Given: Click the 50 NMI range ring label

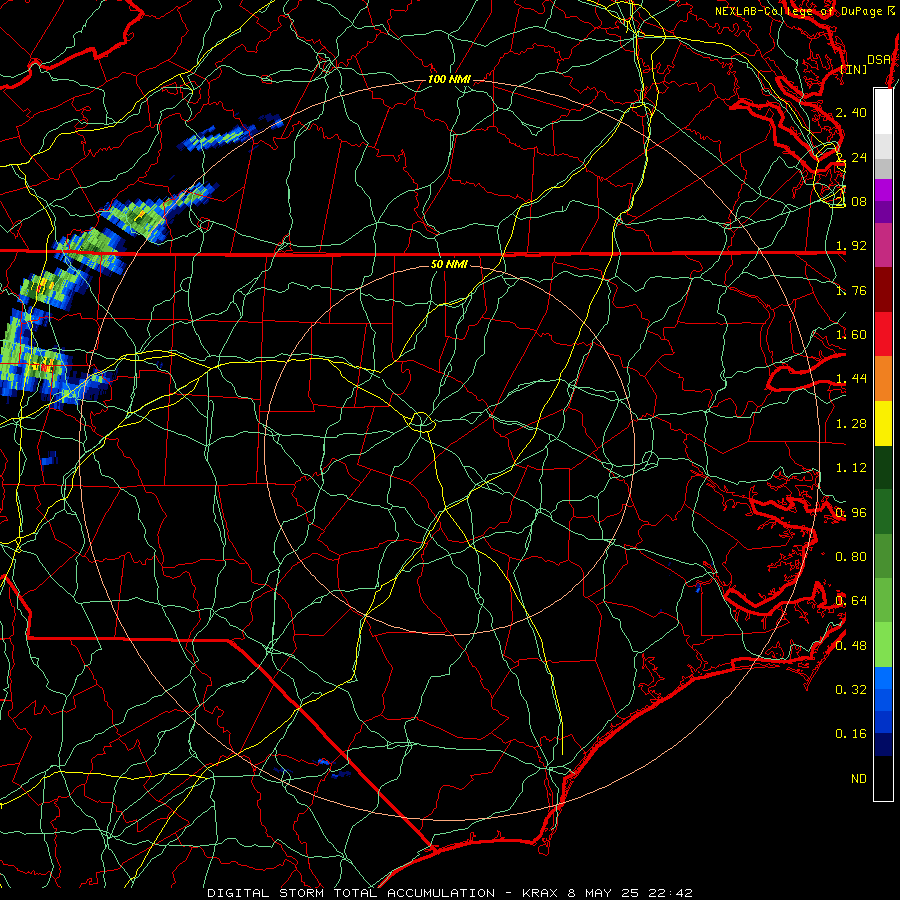Looking at the screenshot, I should pos(449,264).
